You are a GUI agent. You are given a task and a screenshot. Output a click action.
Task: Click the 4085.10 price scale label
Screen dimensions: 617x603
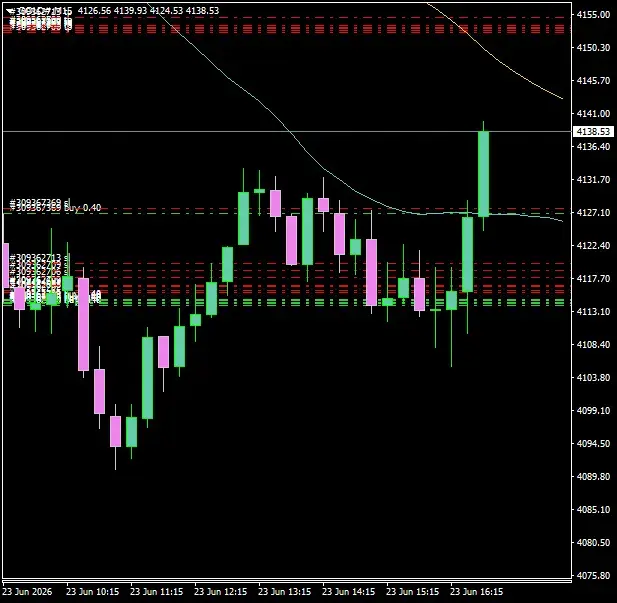593,510
